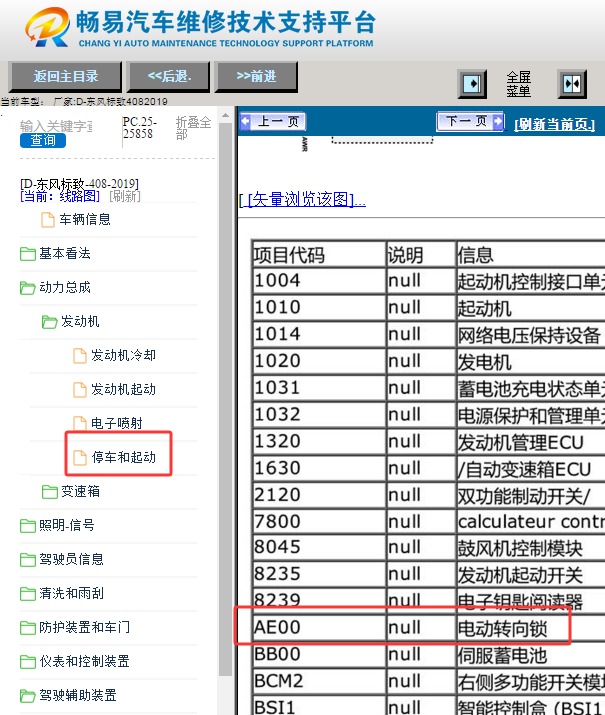Click the 项目代码 column header
The width and height of the screenshot is (605, 715).
coord(319,254)
